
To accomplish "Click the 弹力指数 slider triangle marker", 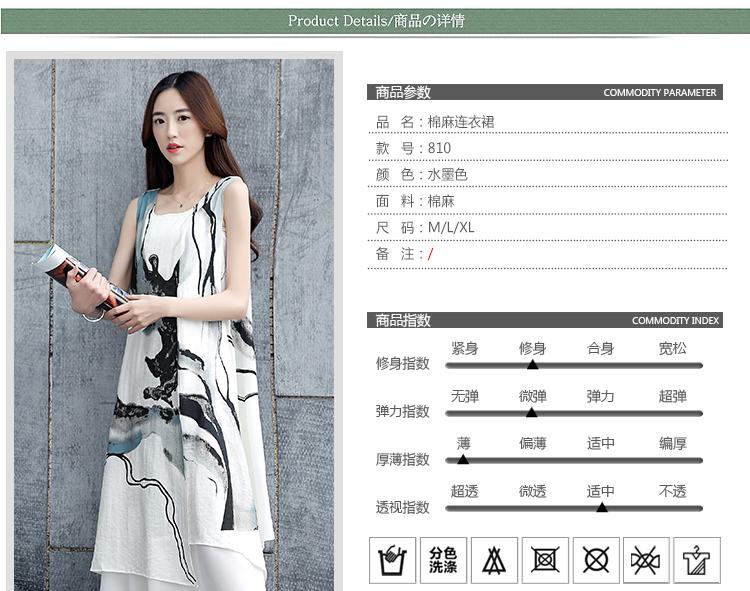I will point(532,412).
